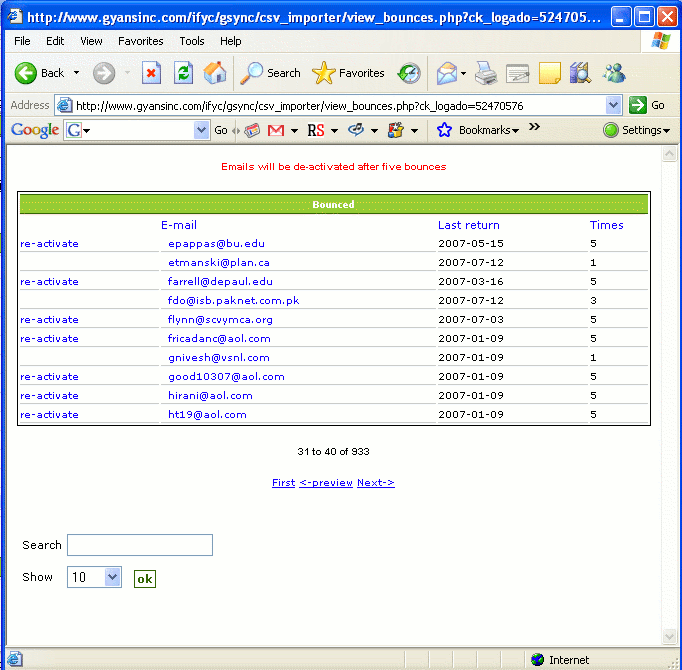The width and height of the screenshot is (682, 670).
Task: Sort by the Last return column header
Action: click(468, 225)
